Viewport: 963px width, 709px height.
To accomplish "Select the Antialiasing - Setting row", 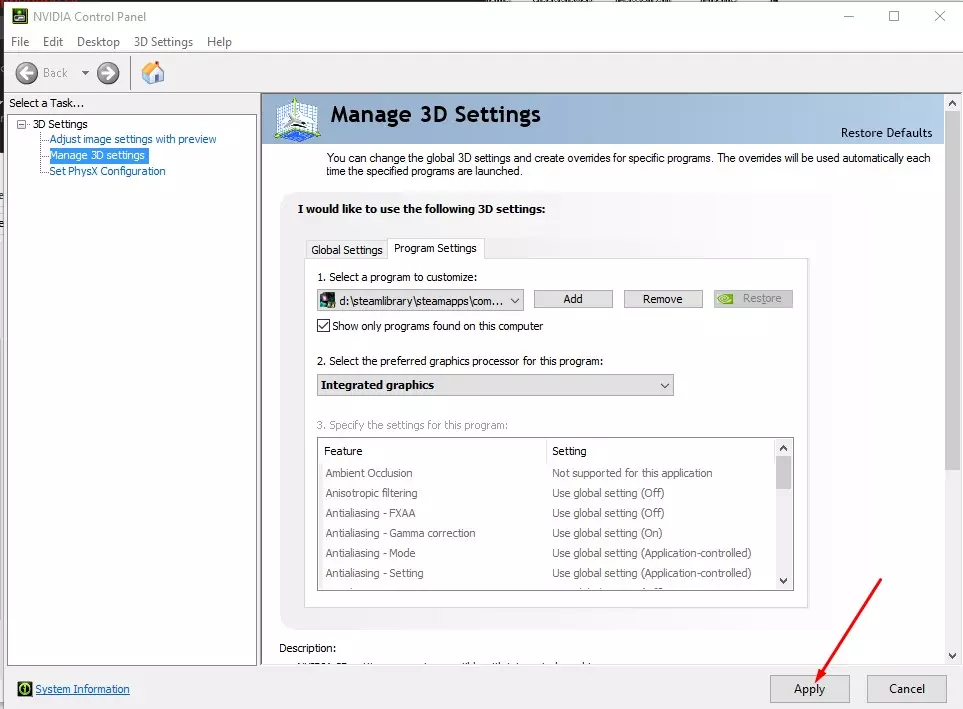I will pyautogui.click(x=547, y=573).
